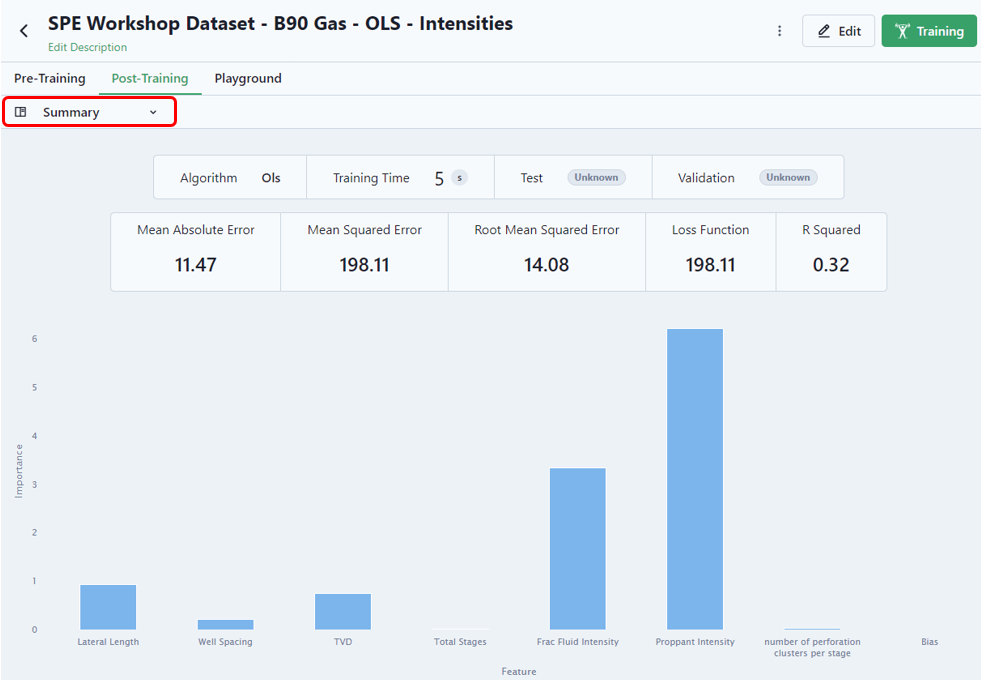The height and width of the screenshot is (680, 981).
Task: Click the Lateral Length bar in chart
Action: tap(108, 607)
